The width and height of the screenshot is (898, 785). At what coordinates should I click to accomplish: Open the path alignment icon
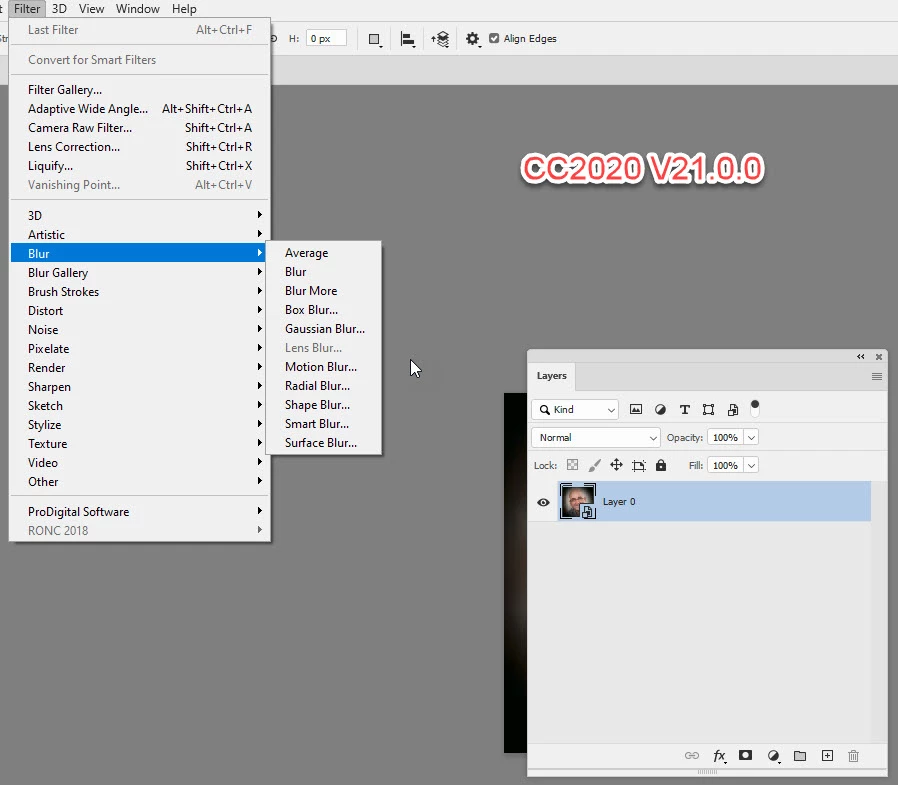click(x=407, y=39)
